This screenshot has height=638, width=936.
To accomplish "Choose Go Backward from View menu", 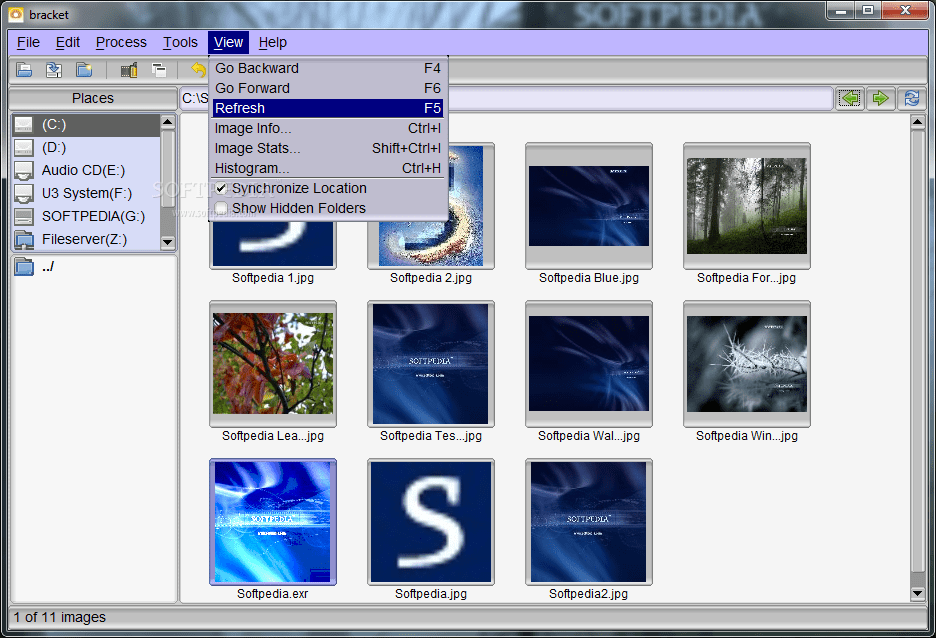I will 328,68.
